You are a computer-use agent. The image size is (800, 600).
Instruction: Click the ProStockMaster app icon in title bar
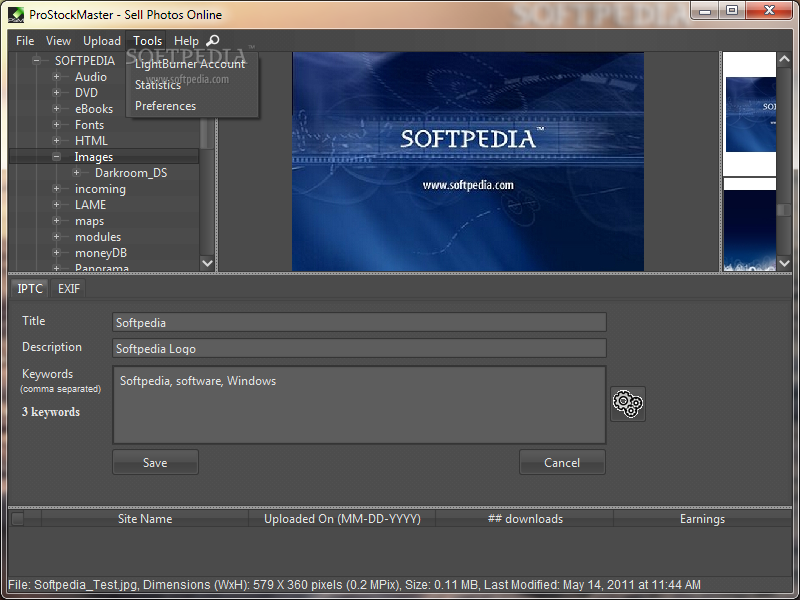tap(16, 15)
